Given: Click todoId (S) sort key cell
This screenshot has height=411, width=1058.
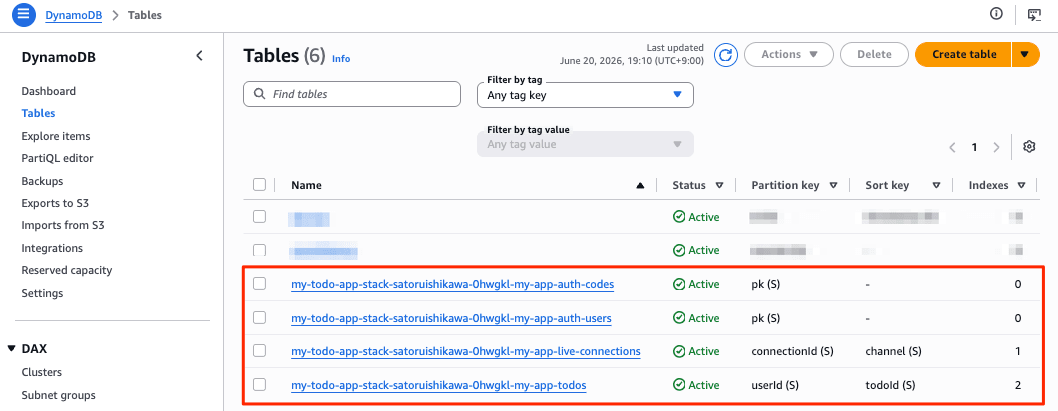Looking at the screenshot, I should coord(890,385).
